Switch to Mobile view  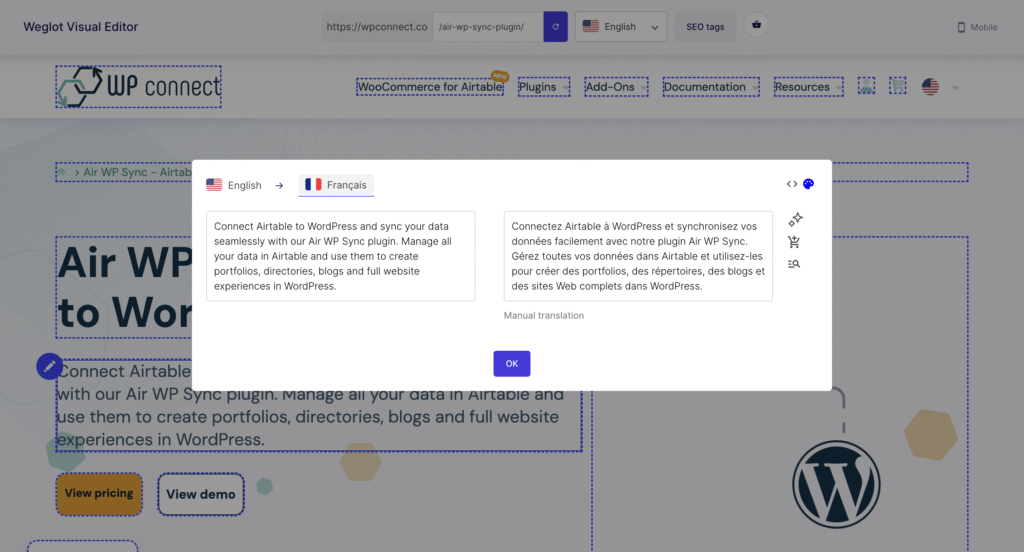[x=978, y=27]
